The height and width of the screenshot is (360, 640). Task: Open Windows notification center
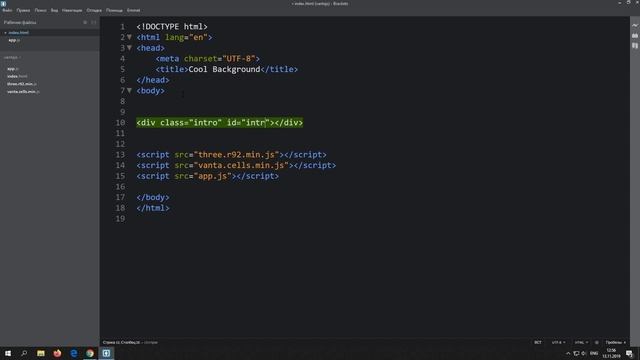point(629,353)
